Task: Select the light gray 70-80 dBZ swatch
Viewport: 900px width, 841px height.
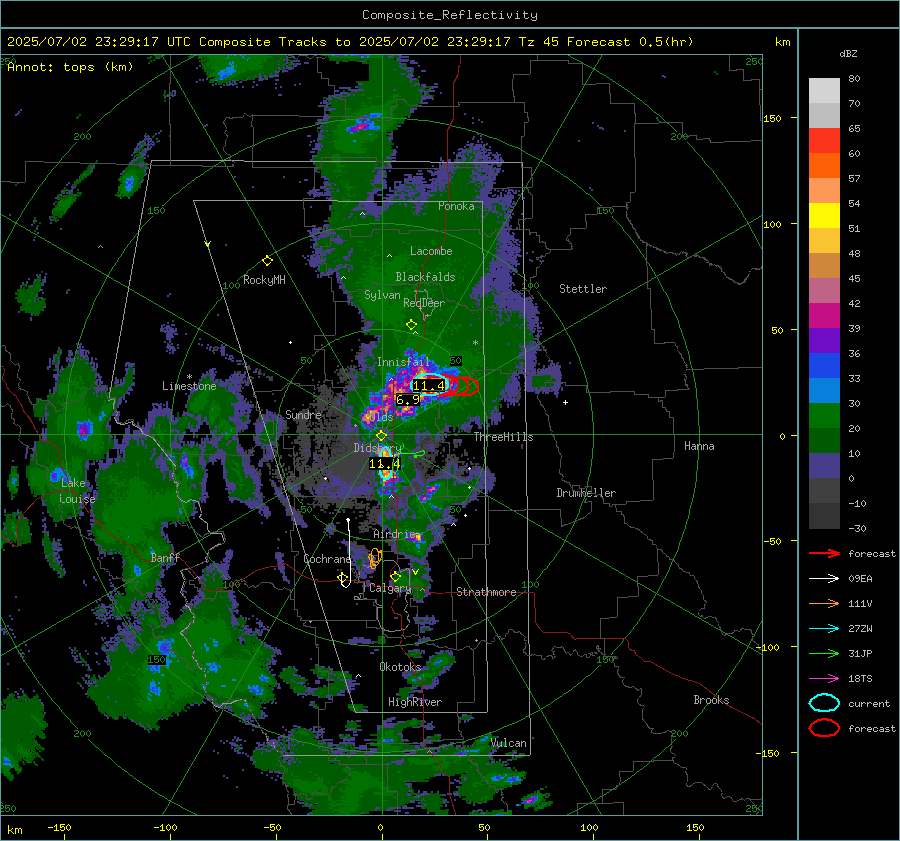Action: pyautogui.click(x=824, y=91)
